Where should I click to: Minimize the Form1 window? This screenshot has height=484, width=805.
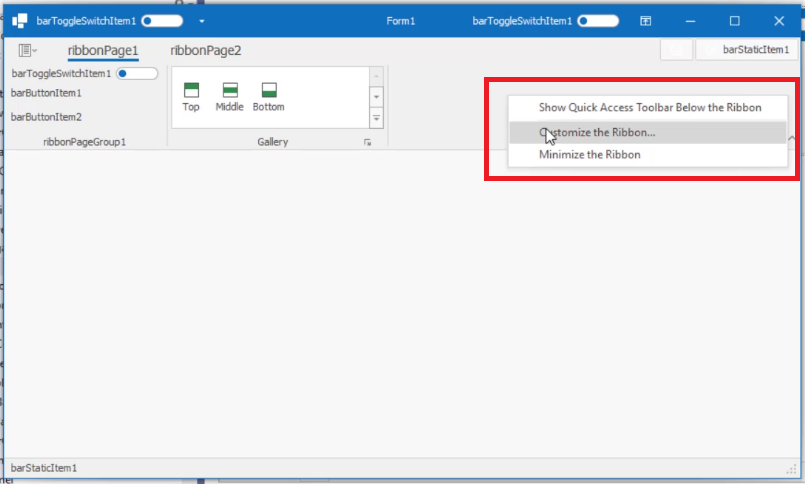click(691, 21)
